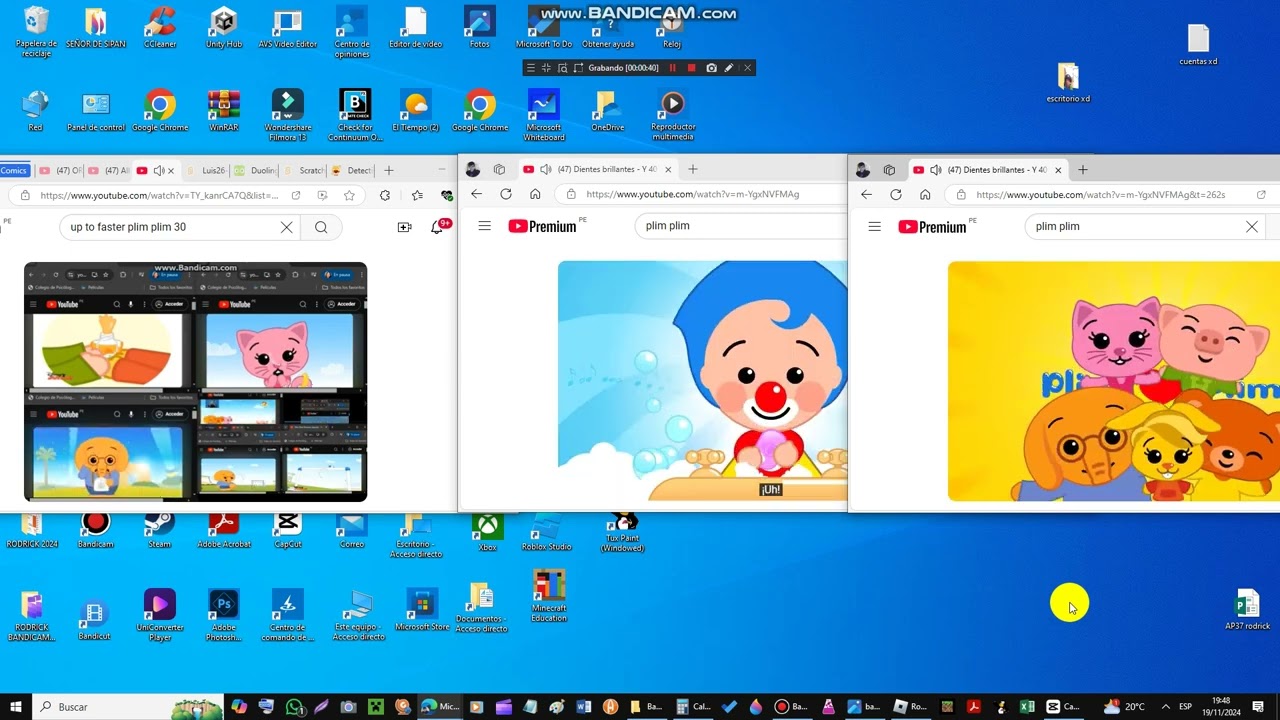Image resolution: width=1280 pixels, height=720 pixels.
Task: Favorite this page with the star icon
Action: click(x=349, y=195)
